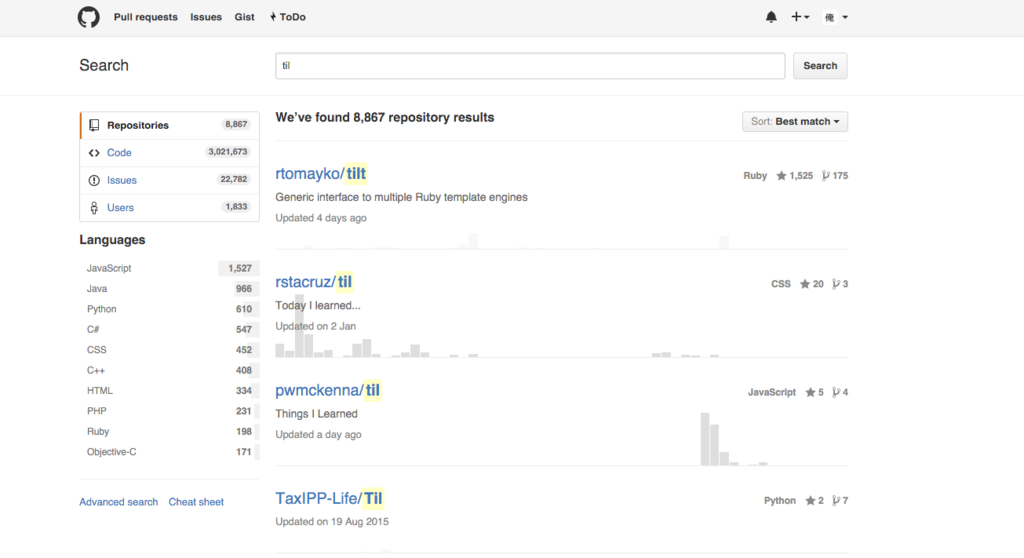Open the user avatar menu
Viewport: 1024px width, 558px height.
tap(835, 17)
